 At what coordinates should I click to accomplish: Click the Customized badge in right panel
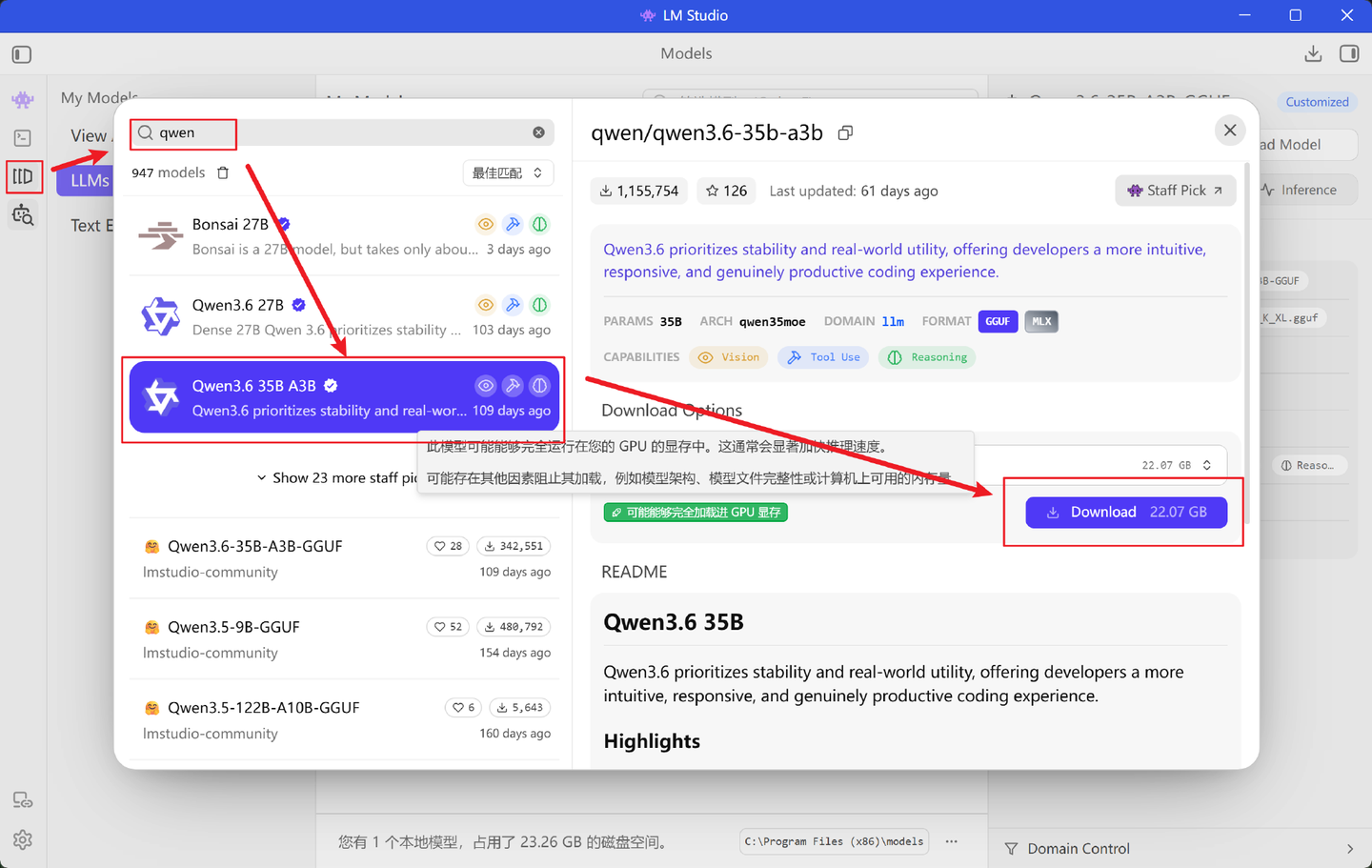click(x=1317, y=102)
